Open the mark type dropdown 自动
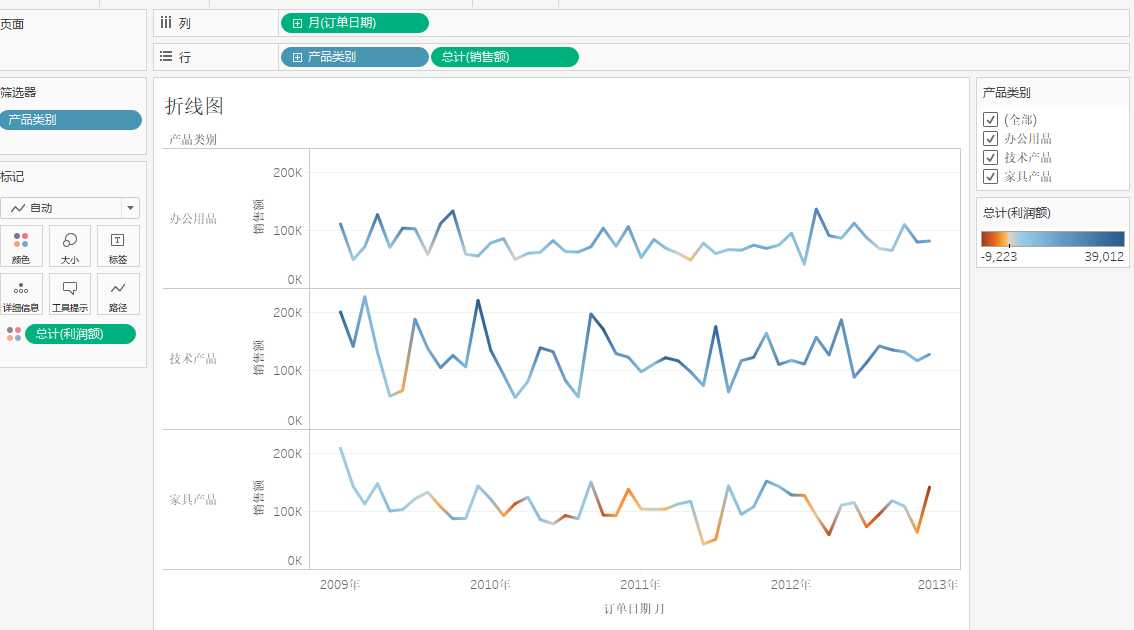 [70, 208]
